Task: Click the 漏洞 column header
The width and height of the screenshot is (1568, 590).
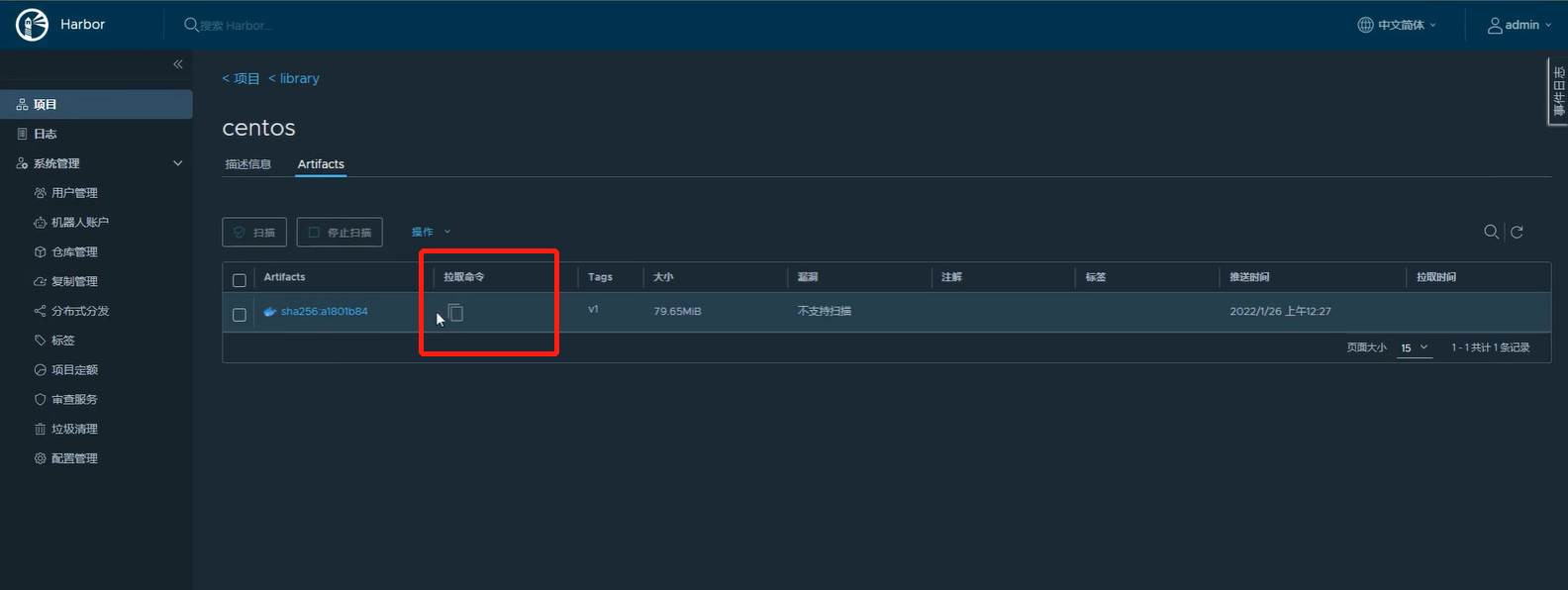Action: (808, 277)
